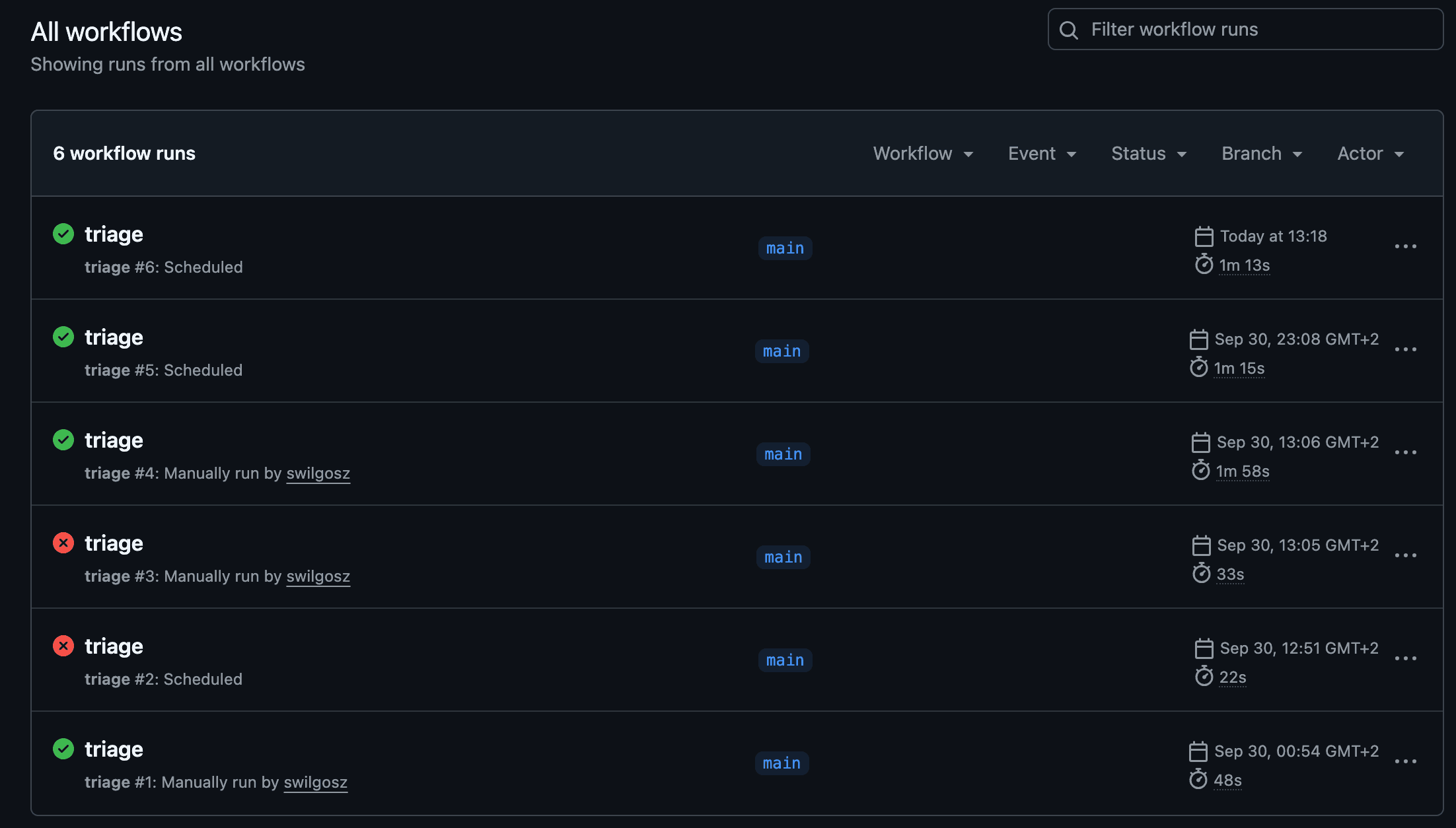Image resolution: width=1456 pixels, height=828 pixels.
Task: Click 'Showing runs from all workflows' subtitle
Action: click(x=168, y=64)
